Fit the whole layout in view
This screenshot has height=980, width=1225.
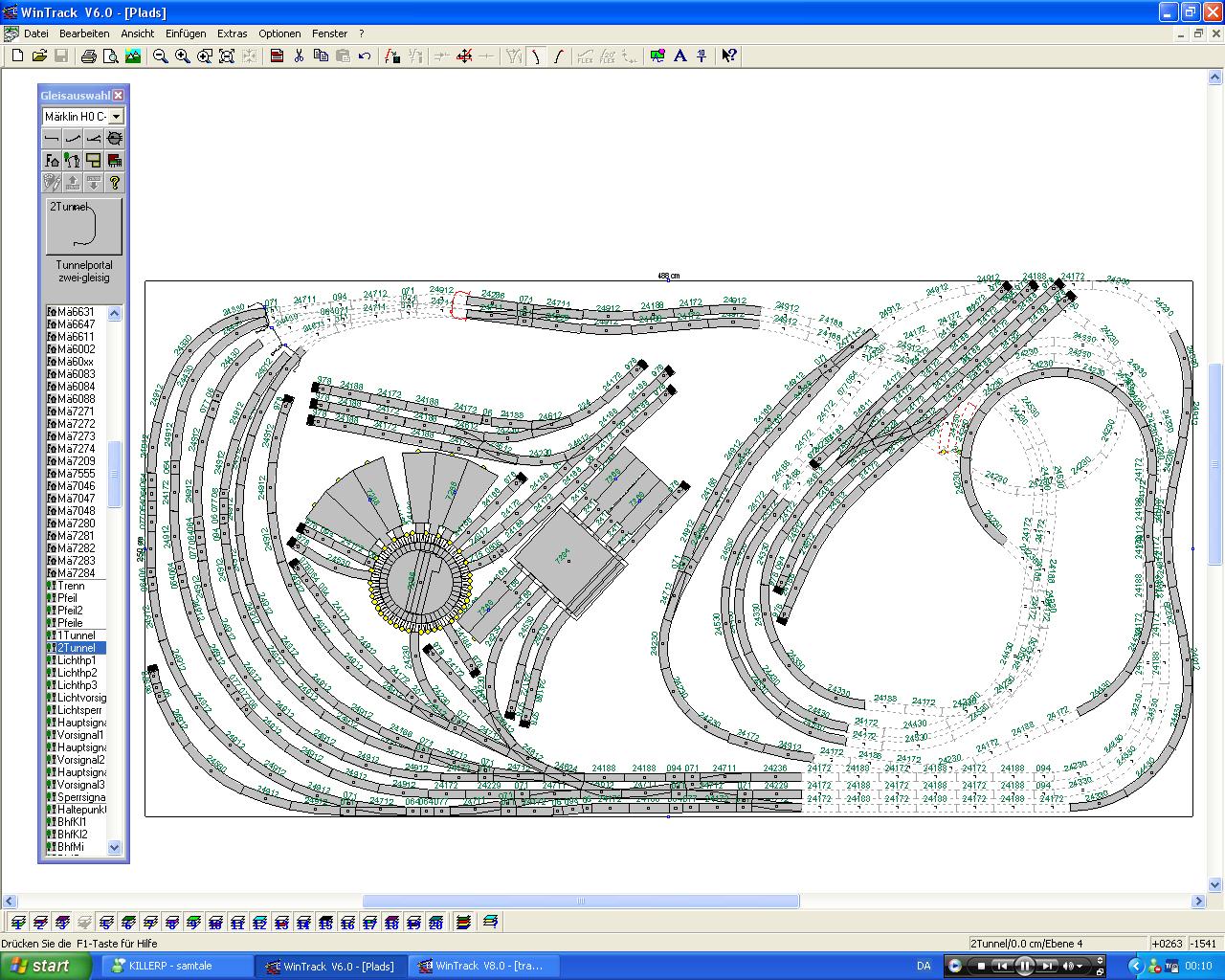pos(227,56)
